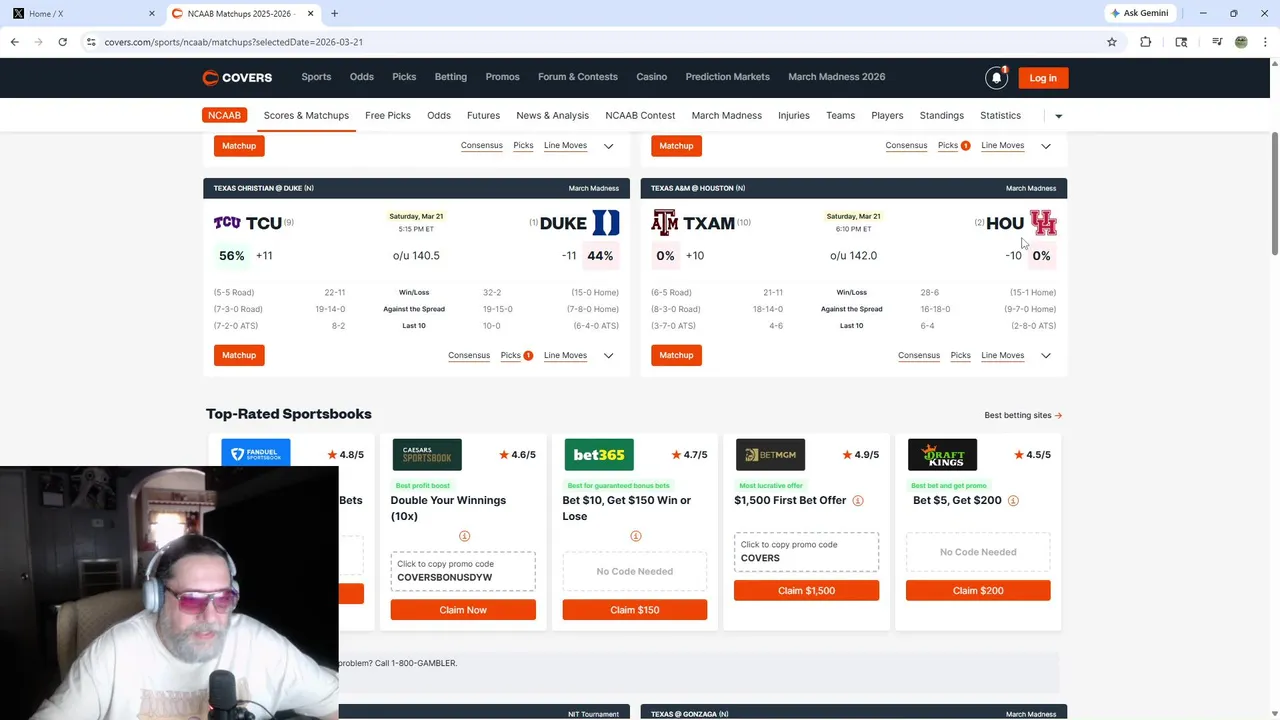The height and width of the screenshot is (720, 1280).
Task: Expand the TCU @ Duke matchup chevron
Action: coord(608,356)
